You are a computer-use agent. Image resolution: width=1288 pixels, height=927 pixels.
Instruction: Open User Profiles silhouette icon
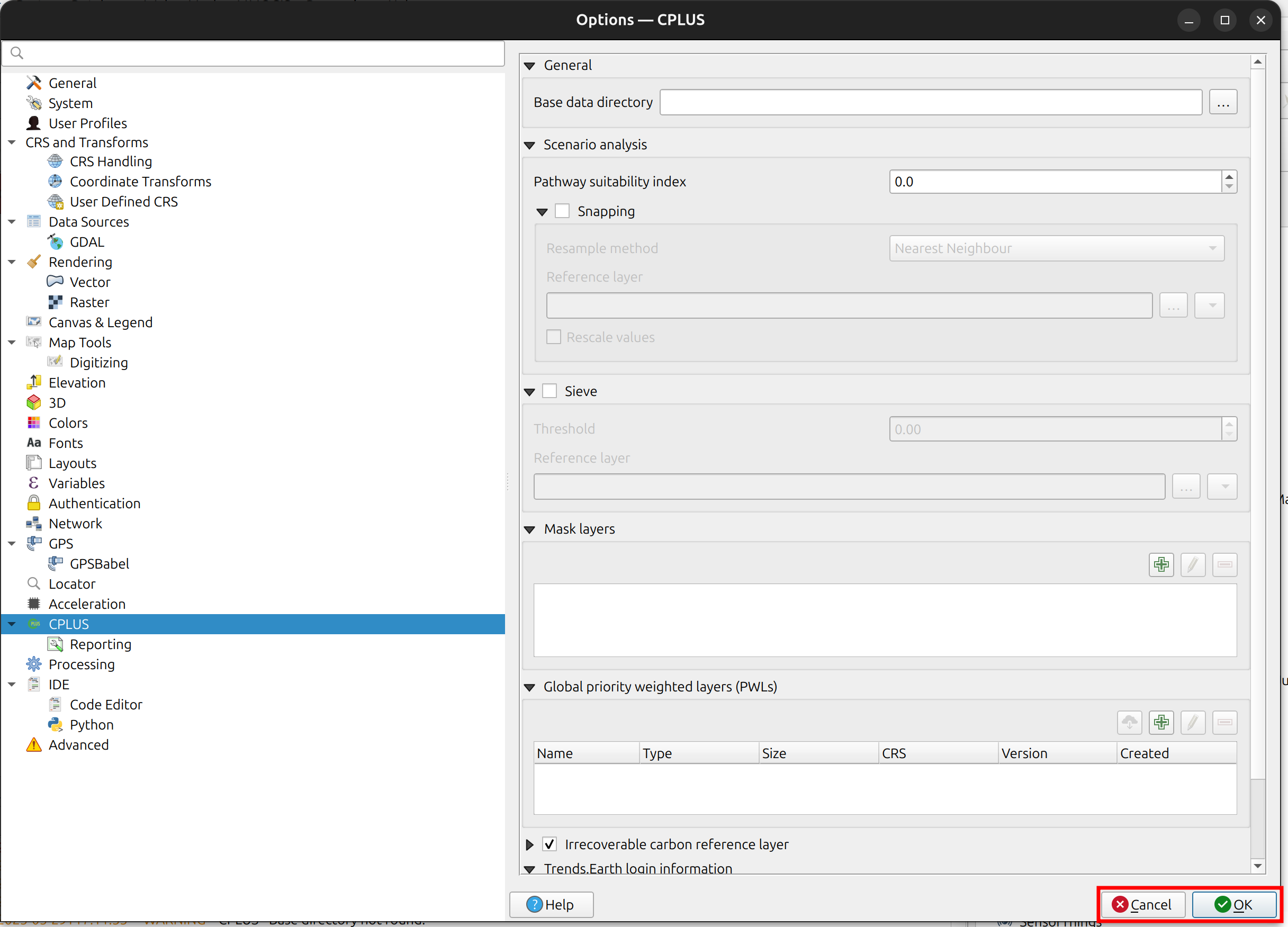coord(34,123)
